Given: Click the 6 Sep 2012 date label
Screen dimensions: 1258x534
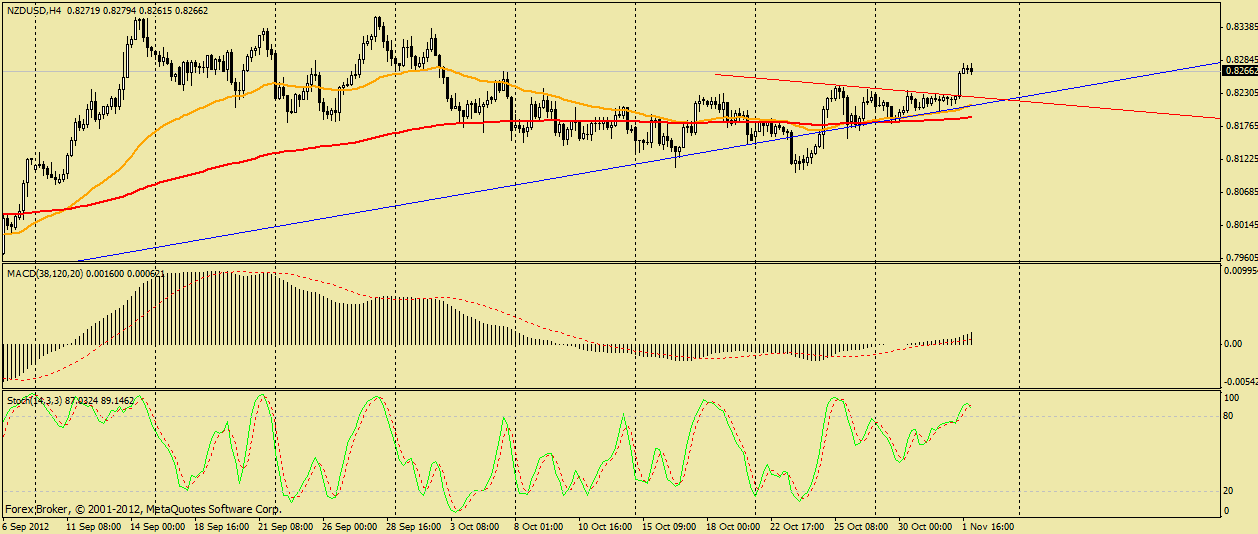Looking at the screenshot, I should point(26,526).
